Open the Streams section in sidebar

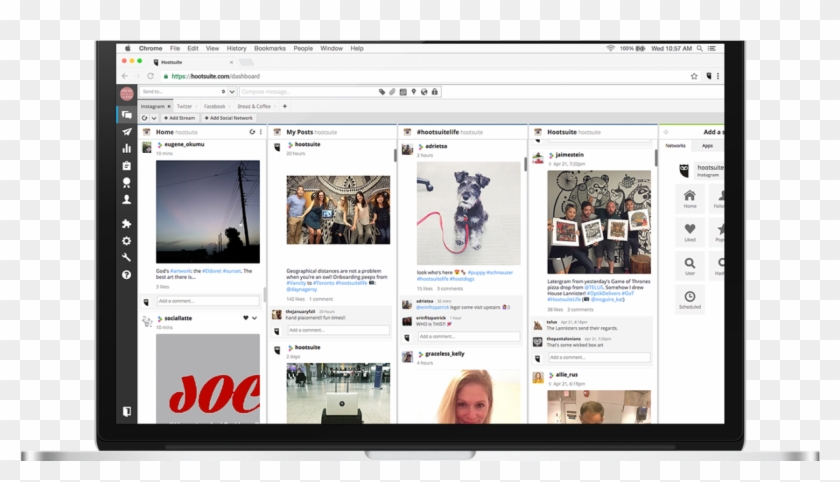pyautogui.click(x=126, y=115)
